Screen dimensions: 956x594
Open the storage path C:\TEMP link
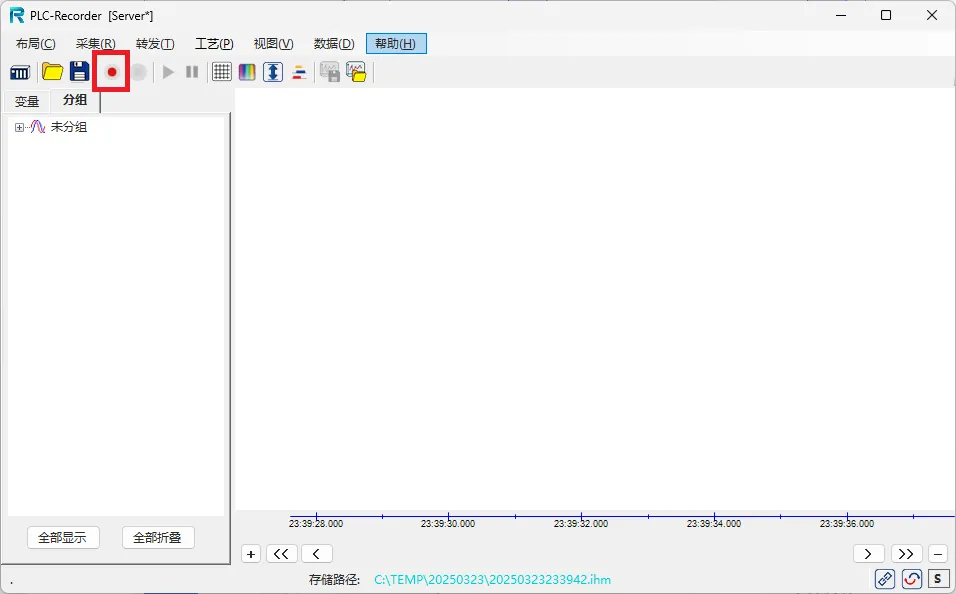492,579
